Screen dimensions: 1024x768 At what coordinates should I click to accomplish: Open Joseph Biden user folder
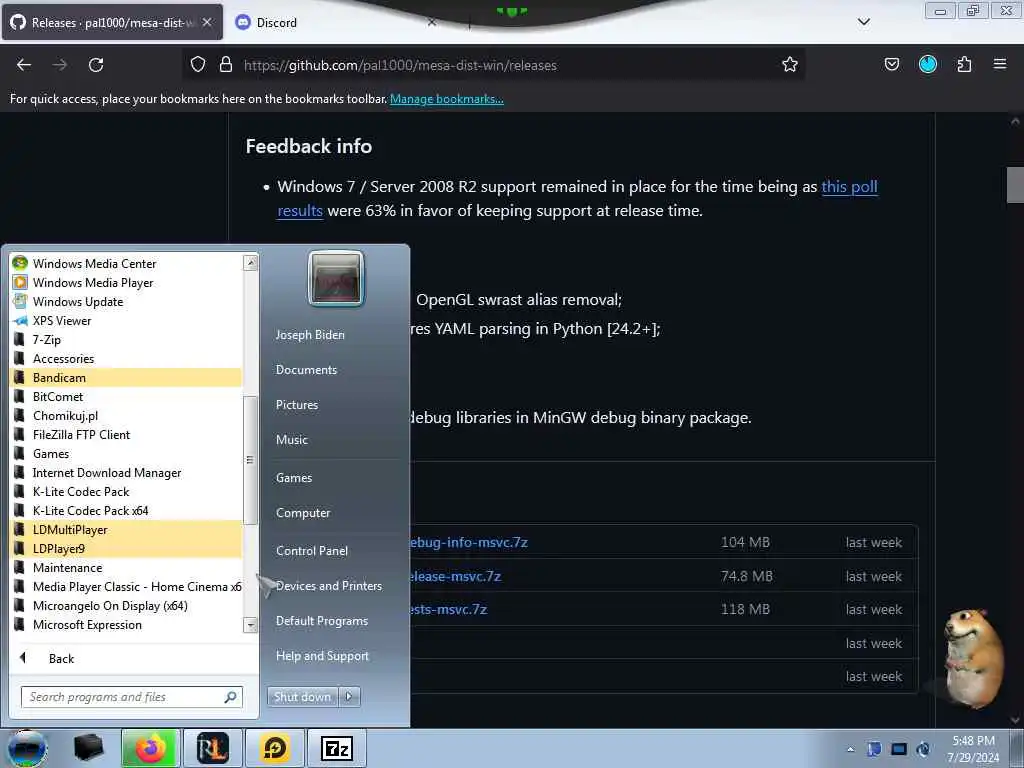coord(310,335)
